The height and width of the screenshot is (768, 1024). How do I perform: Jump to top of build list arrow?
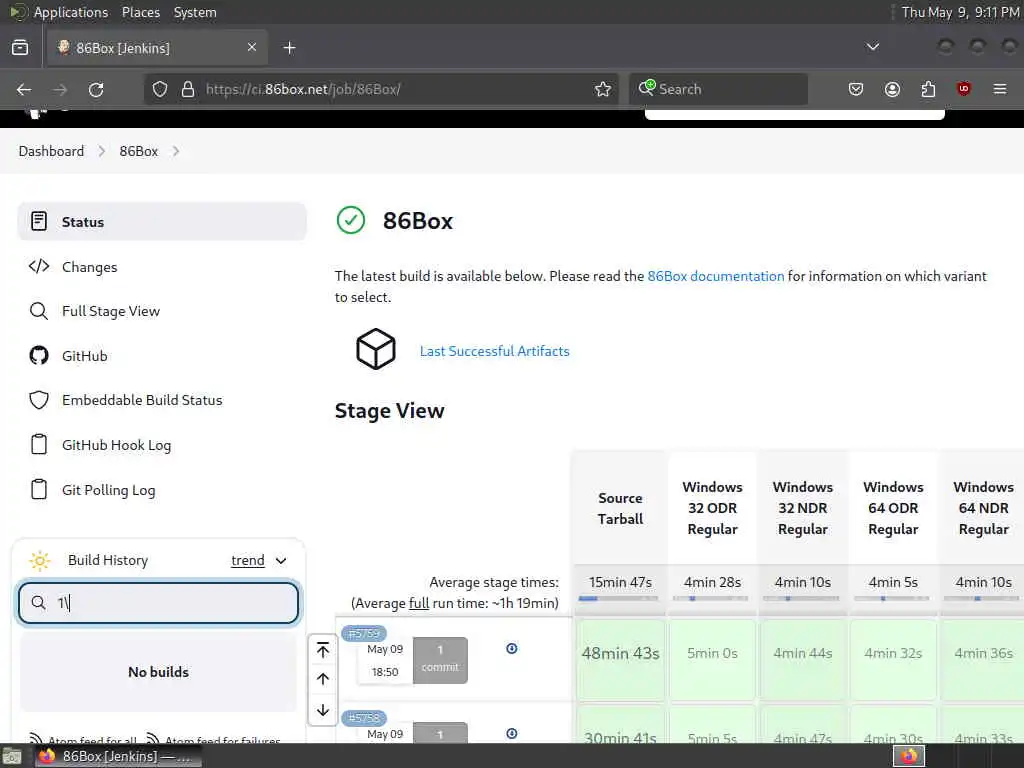(x=323, y=650)
